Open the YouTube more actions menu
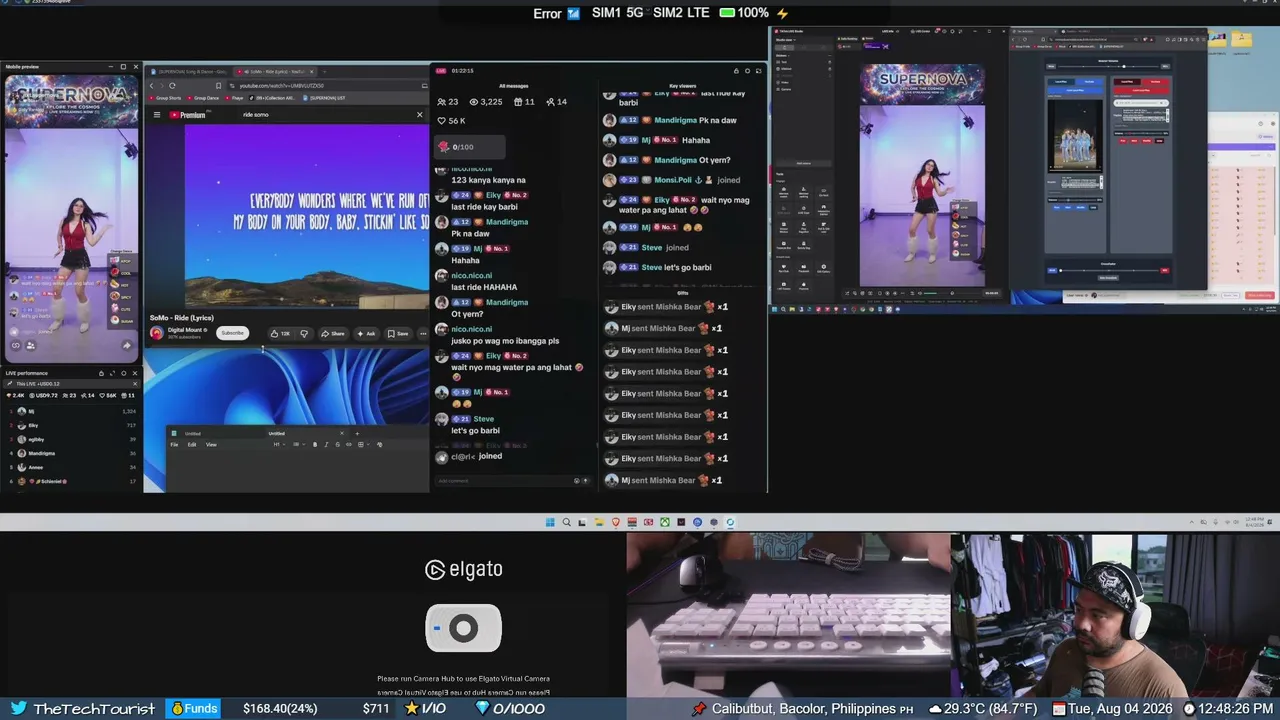The height and width of the screenshot is (720, 1280). tap(422, 333)
